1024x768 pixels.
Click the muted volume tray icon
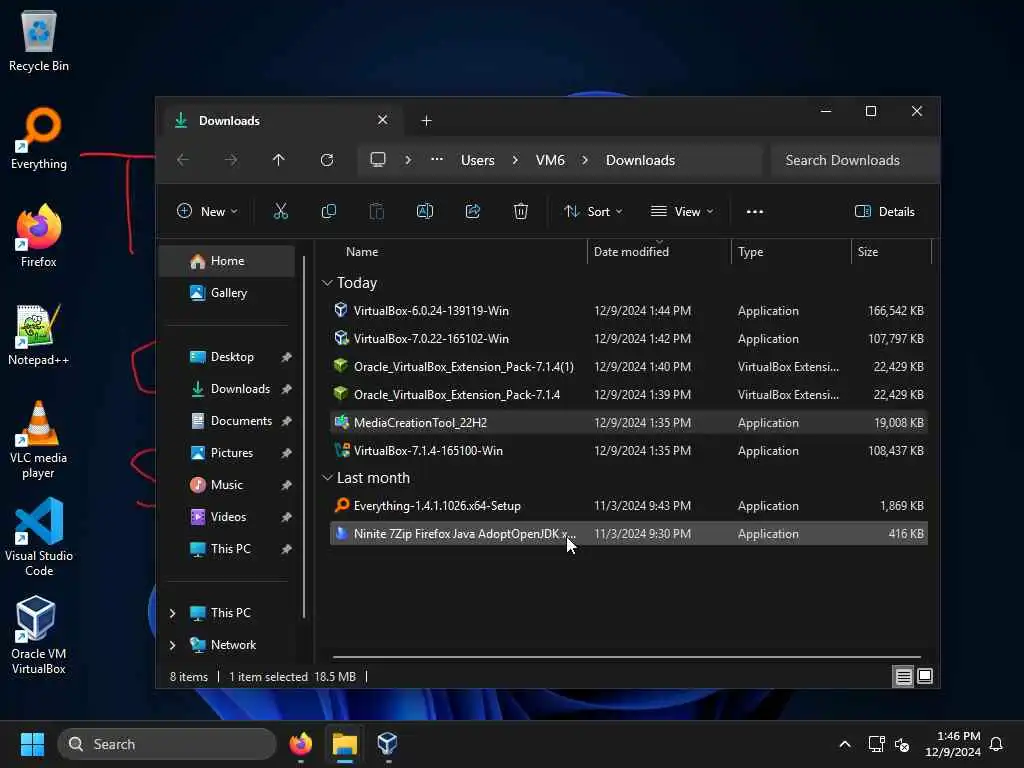point(902,744)
